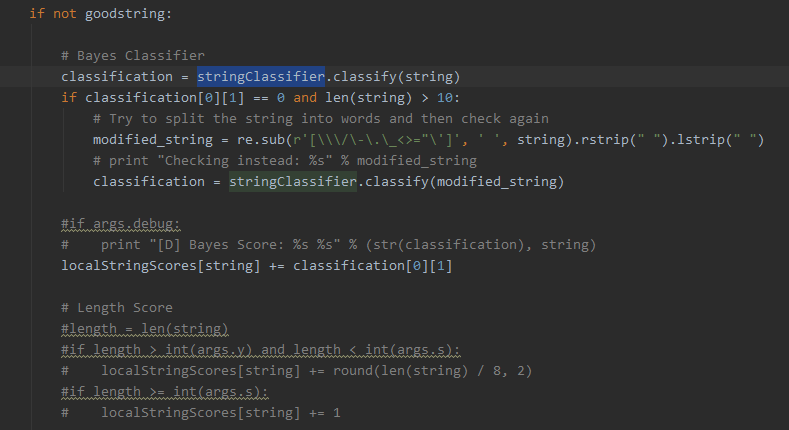Click '#if args.debug:' commented line

click(x=120, y=224)
